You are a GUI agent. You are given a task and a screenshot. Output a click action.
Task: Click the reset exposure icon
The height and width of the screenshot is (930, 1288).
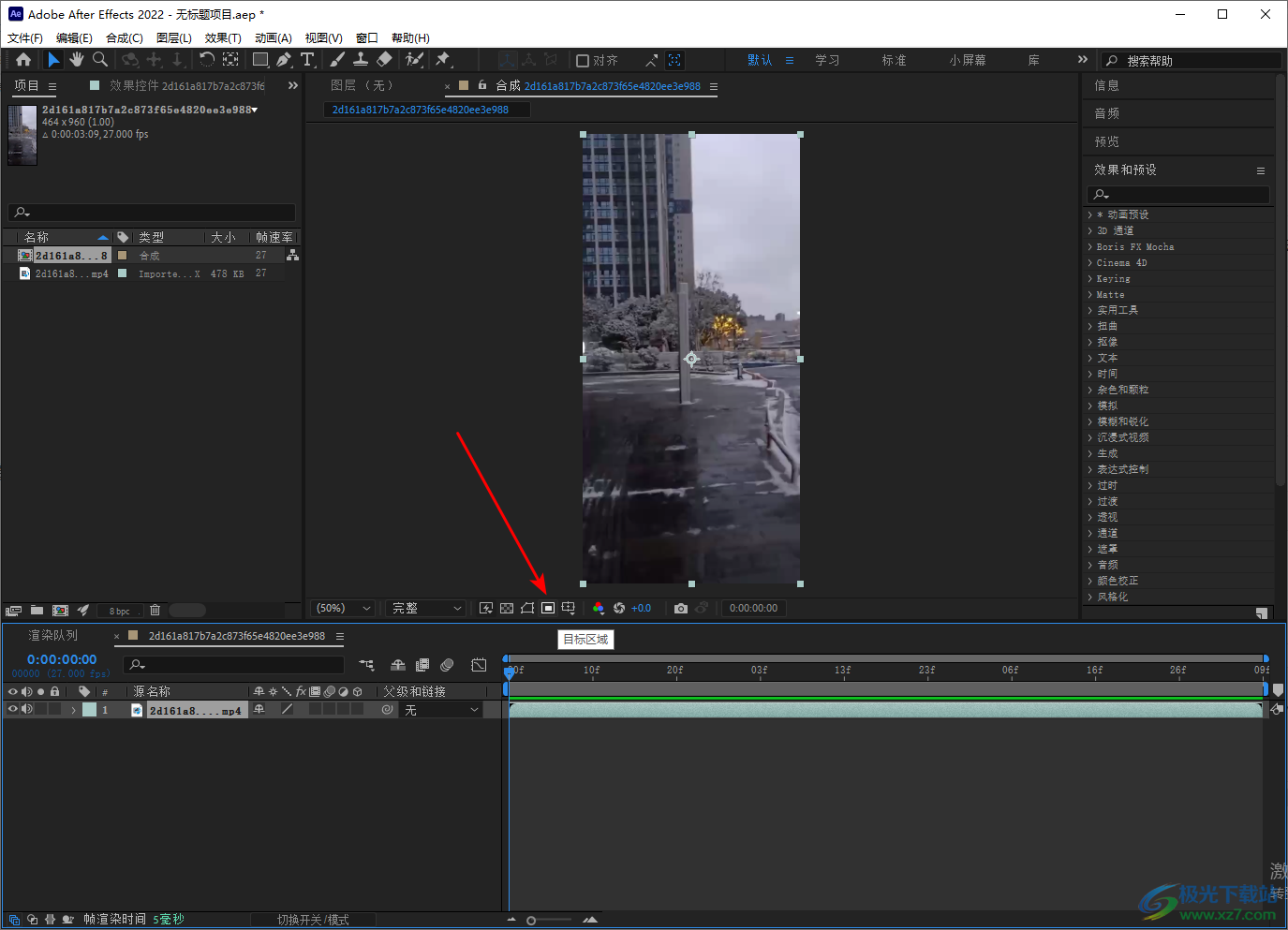619,609
